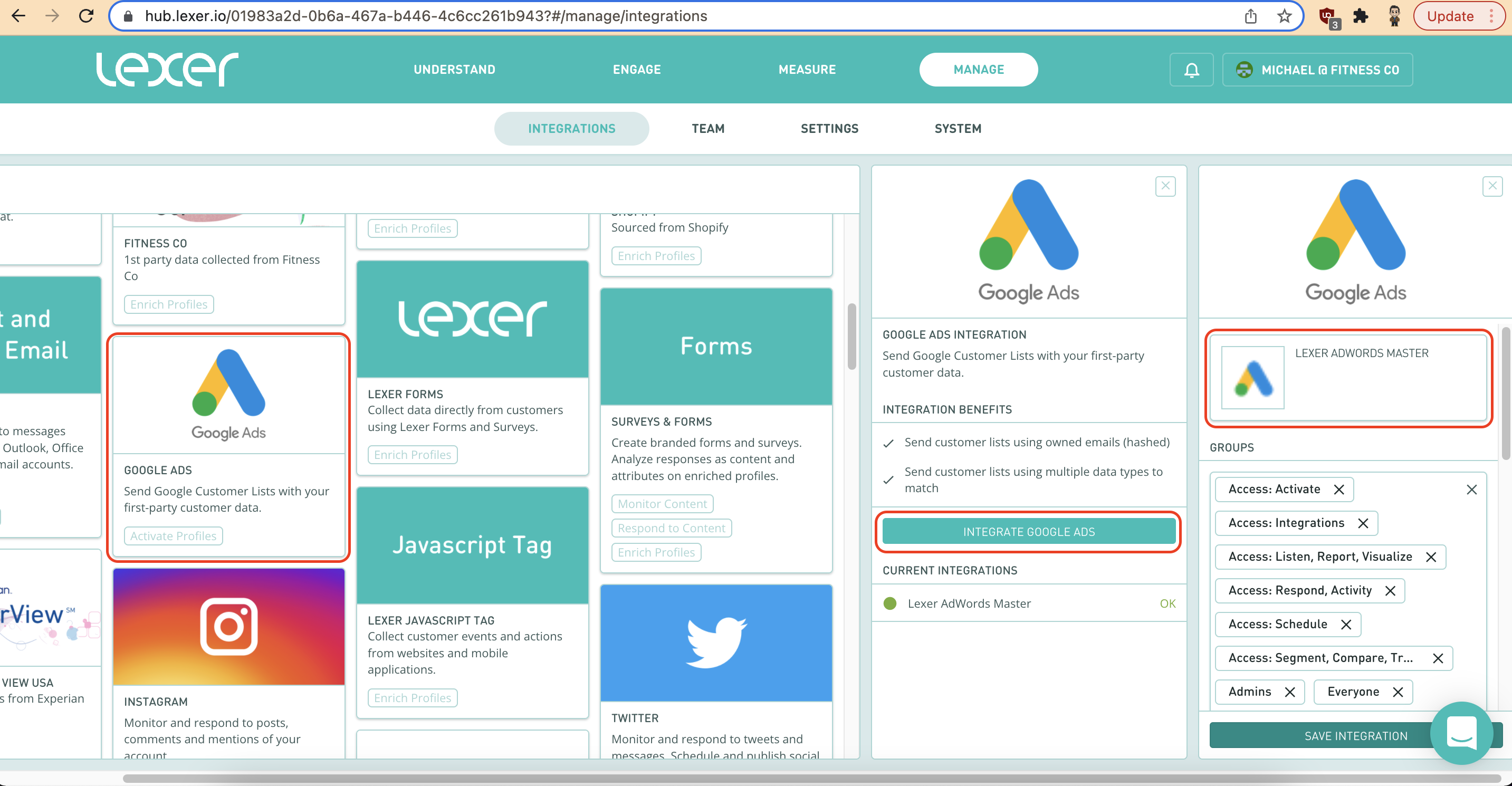Image resolution: width=1512 pixels, height=786 pixels.
Task: Bookmark page with the star icon
Action: 1285,16
